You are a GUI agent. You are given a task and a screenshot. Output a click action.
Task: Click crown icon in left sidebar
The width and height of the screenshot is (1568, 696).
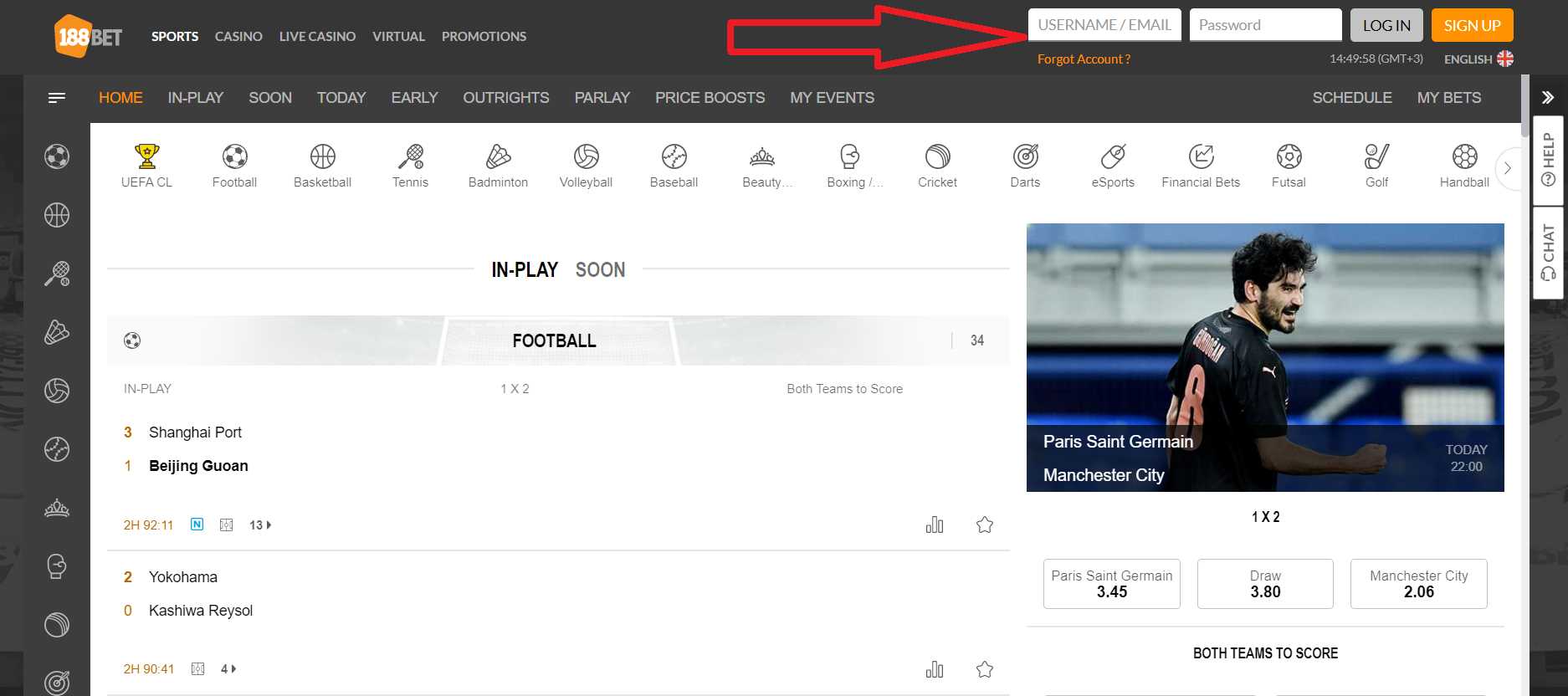point(57,508)
